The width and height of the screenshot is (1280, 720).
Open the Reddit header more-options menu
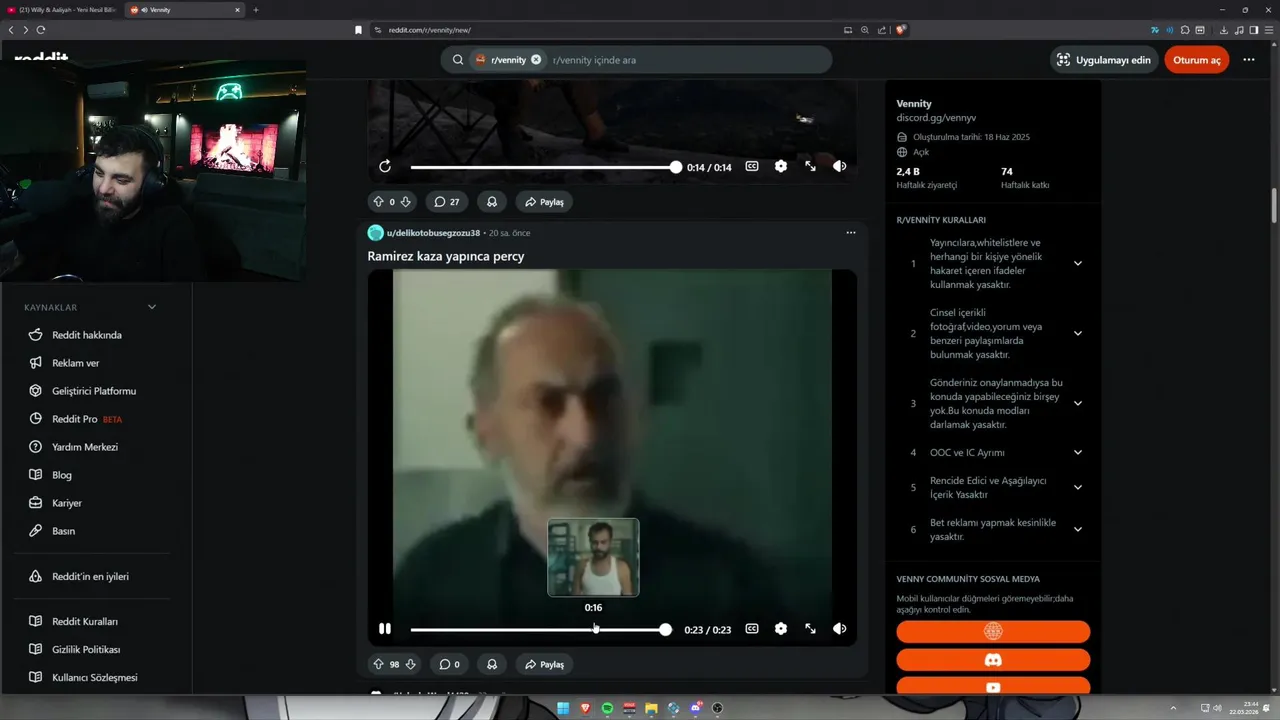(x=1249, y=60)
